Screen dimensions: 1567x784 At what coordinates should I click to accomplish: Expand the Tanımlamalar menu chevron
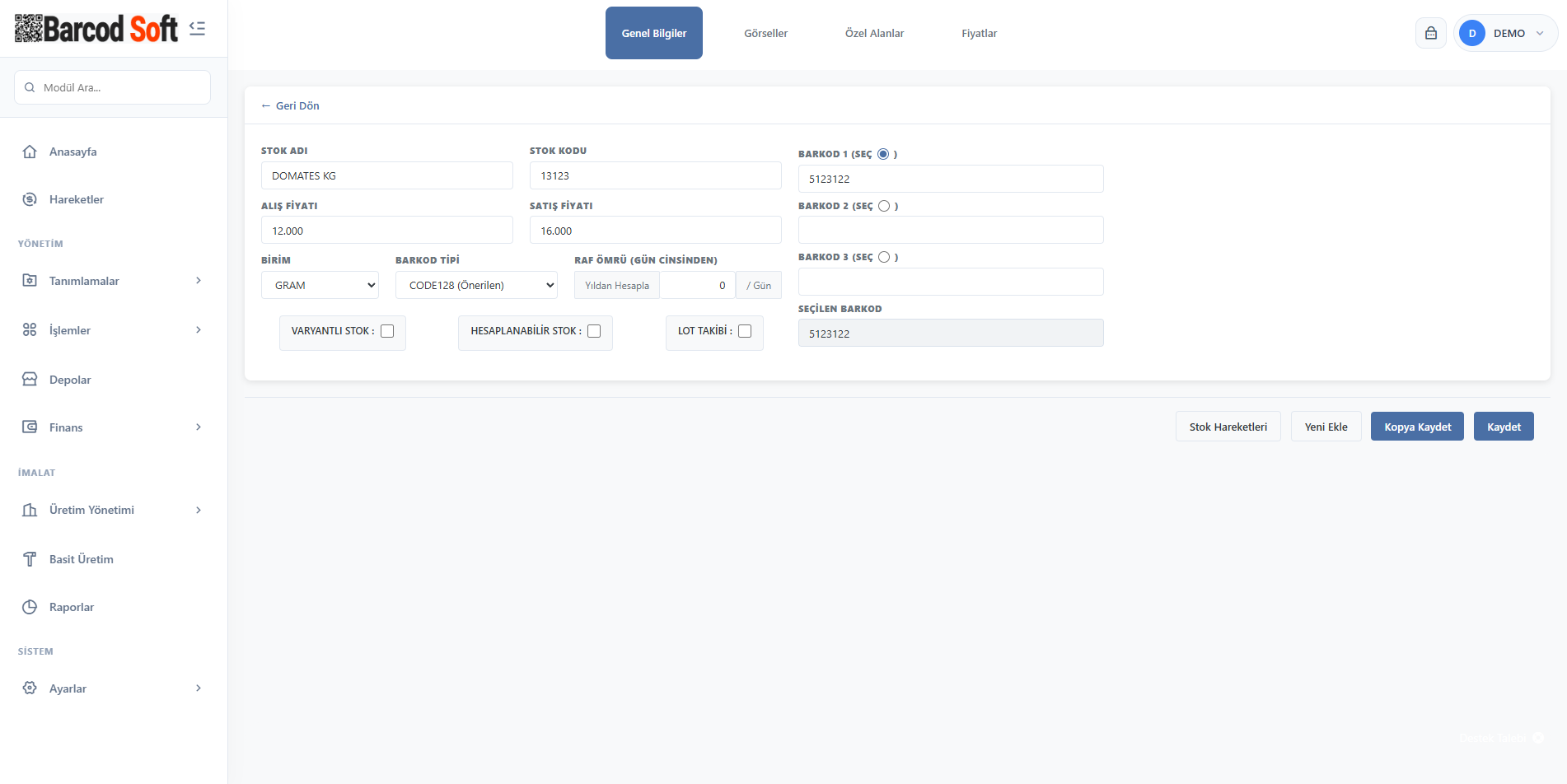pyautogui.click(x=199, y=281)
